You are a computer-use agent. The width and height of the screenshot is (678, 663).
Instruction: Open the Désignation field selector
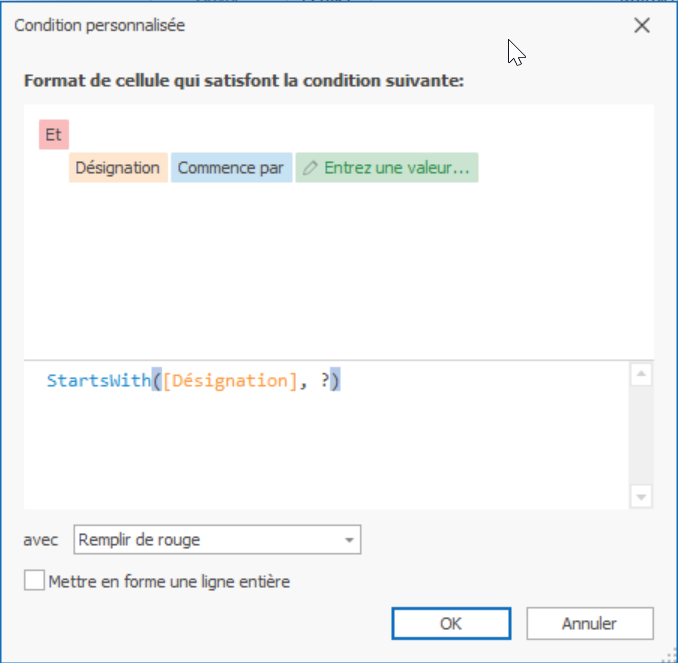click(x=118, y=167)
